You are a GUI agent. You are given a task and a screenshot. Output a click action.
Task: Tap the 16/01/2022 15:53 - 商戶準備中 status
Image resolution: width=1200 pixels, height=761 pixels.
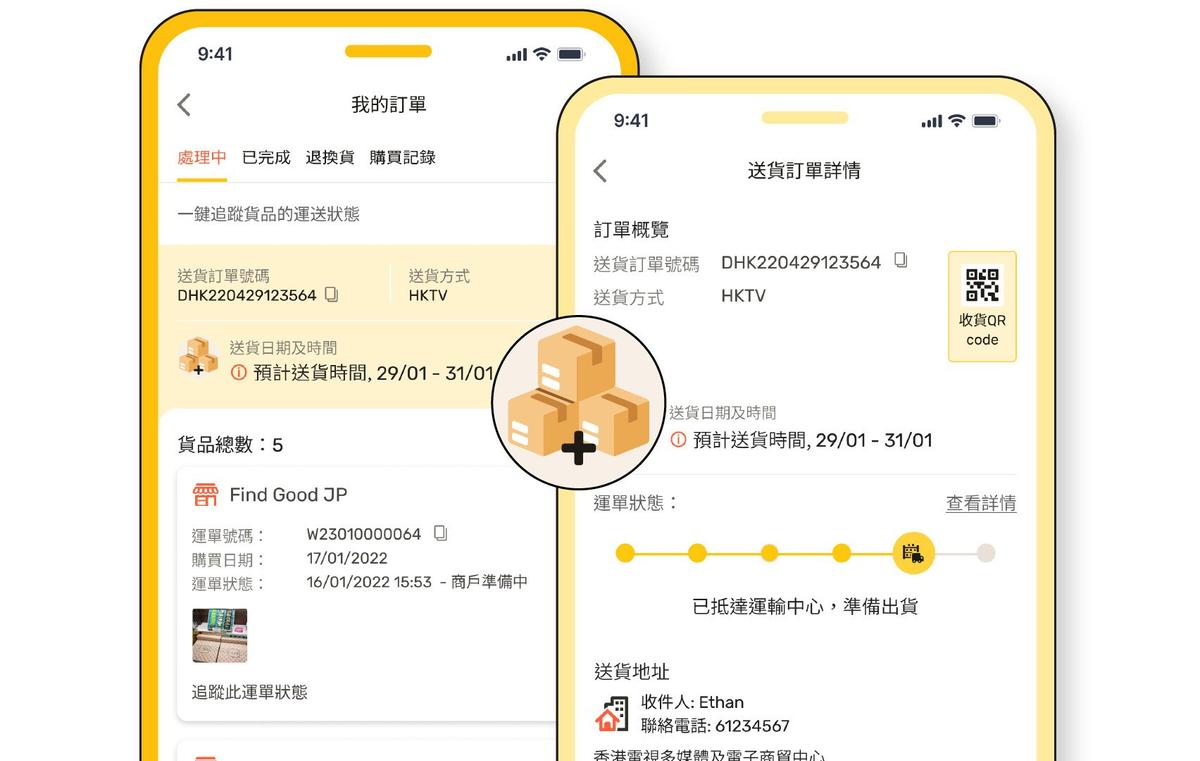(417, 582)
